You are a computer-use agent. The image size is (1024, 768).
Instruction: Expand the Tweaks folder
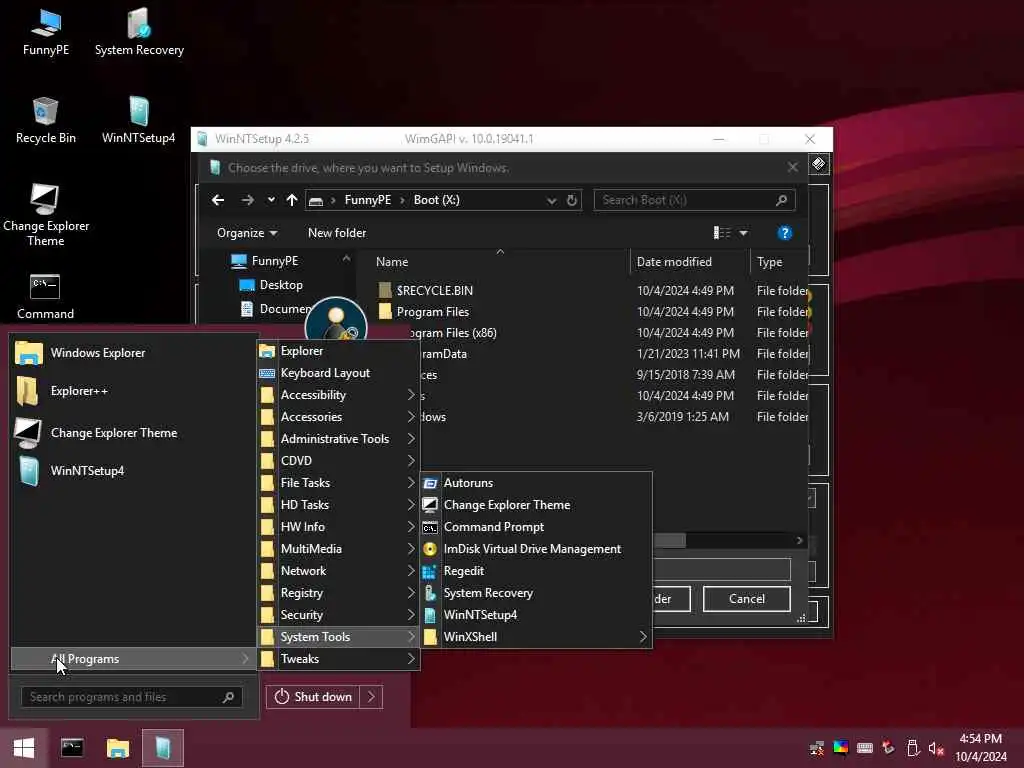click(338, 659)
